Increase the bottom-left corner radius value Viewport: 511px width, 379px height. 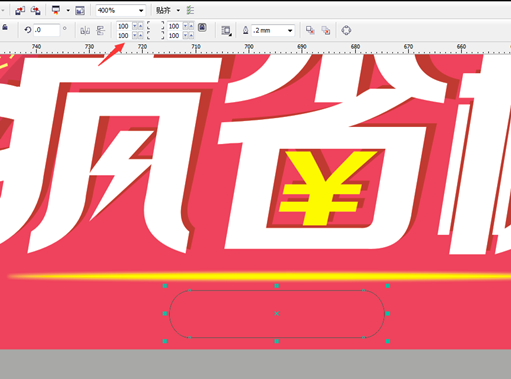[x=140, y=35]
